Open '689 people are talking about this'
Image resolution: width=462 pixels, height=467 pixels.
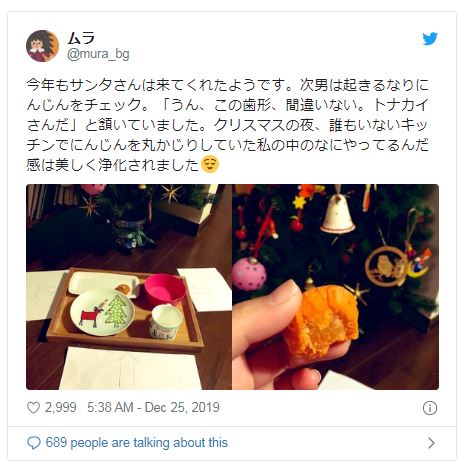pos(137,443)
